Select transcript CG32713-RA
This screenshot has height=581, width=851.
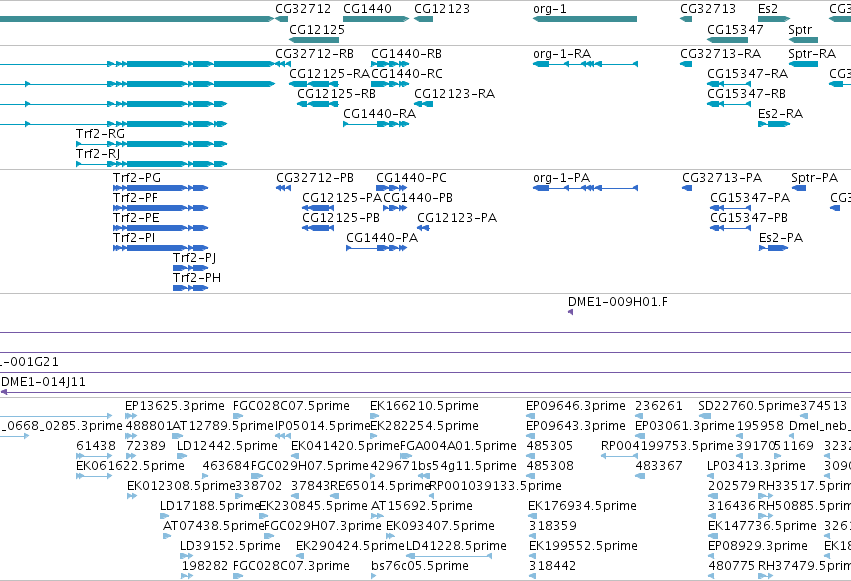[720, 54]
